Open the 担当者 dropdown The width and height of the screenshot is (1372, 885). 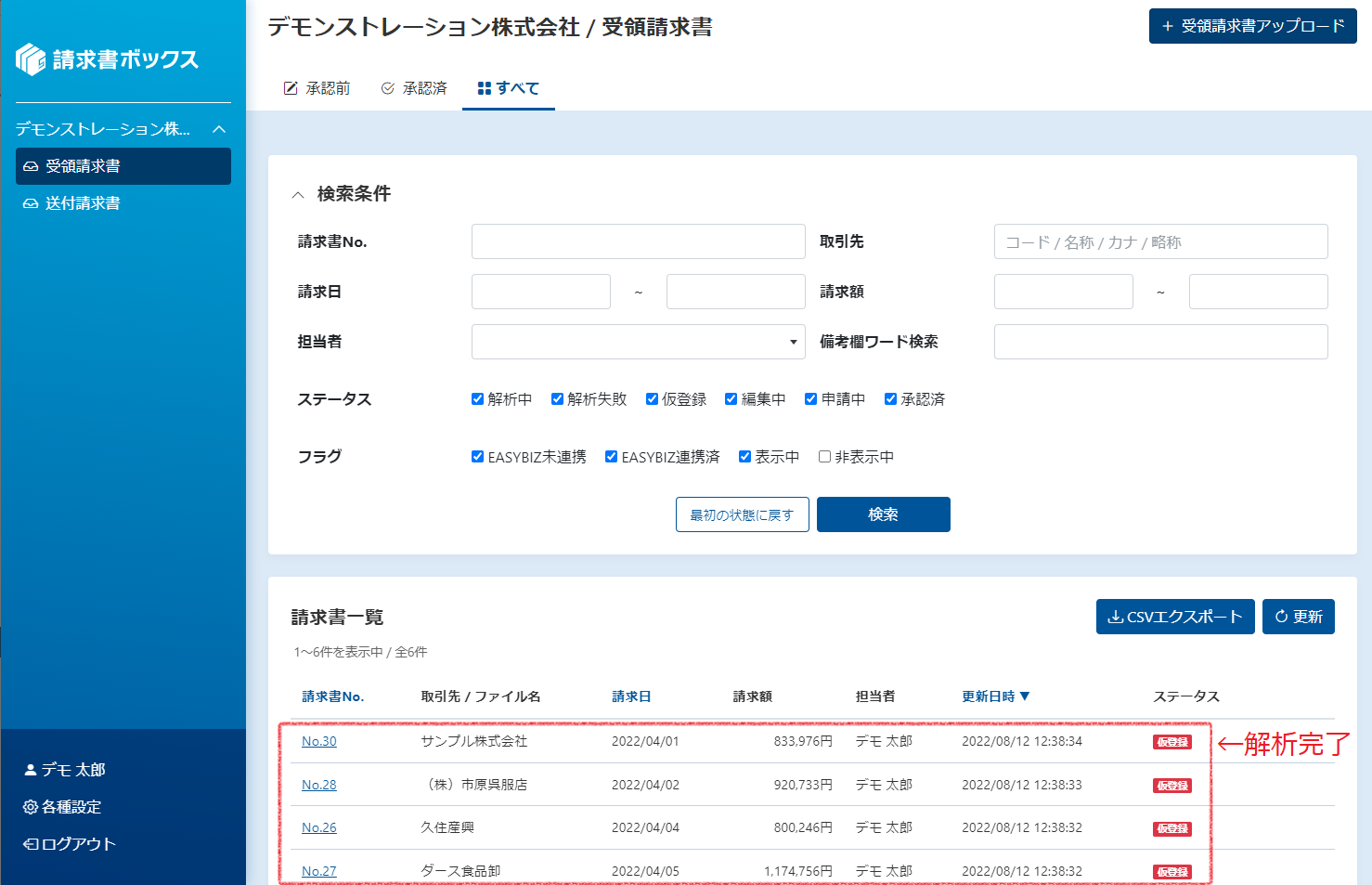click(638, 342)
